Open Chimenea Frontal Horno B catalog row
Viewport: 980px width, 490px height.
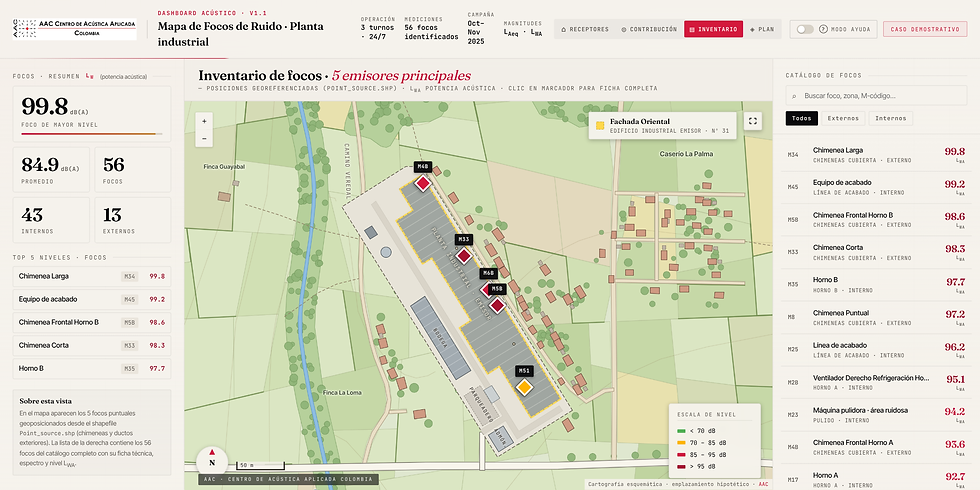pos(876,220)
